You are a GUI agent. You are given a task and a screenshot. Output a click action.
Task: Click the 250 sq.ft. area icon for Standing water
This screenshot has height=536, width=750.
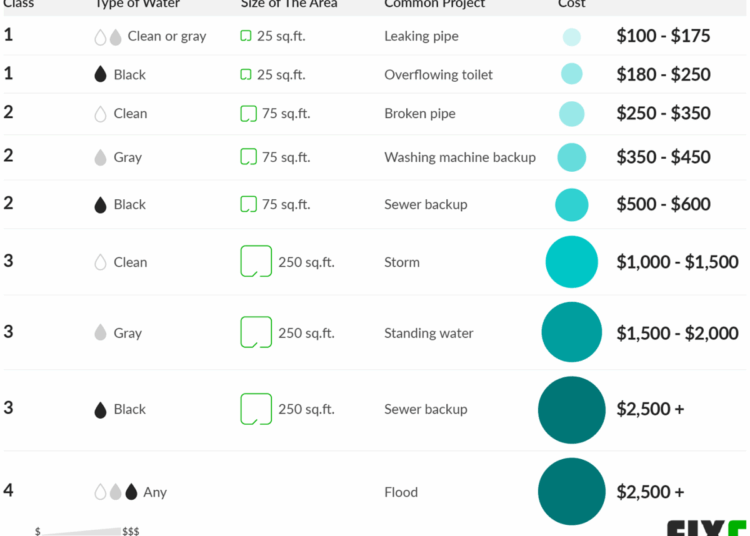coord(256,333)
